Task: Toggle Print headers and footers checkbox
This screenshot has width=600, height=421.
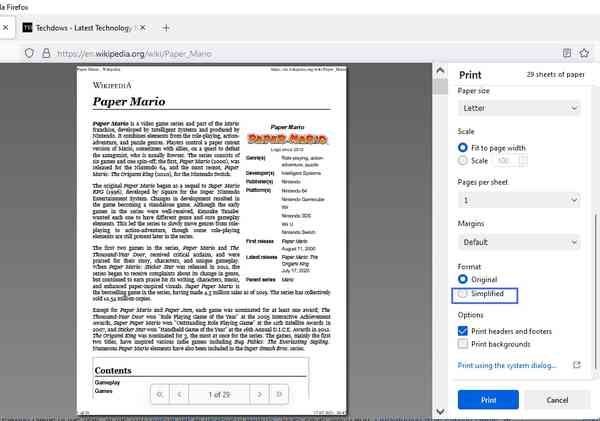Action: point(463,331)
